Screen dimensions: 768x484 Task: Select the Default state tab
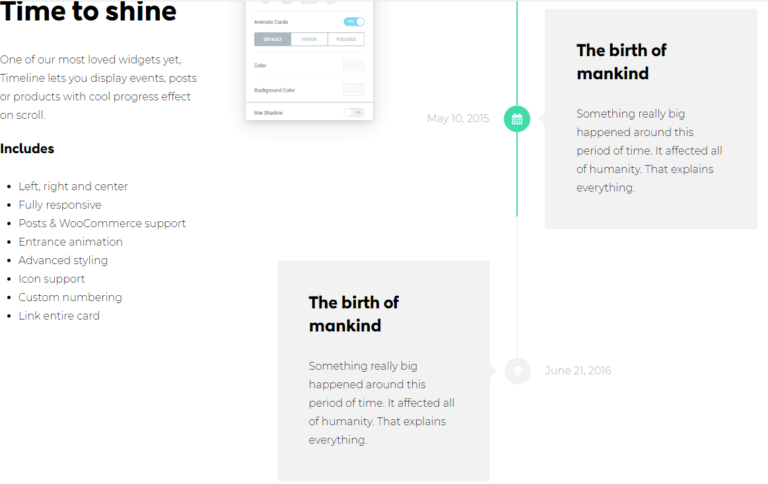[x=272, y=39]
